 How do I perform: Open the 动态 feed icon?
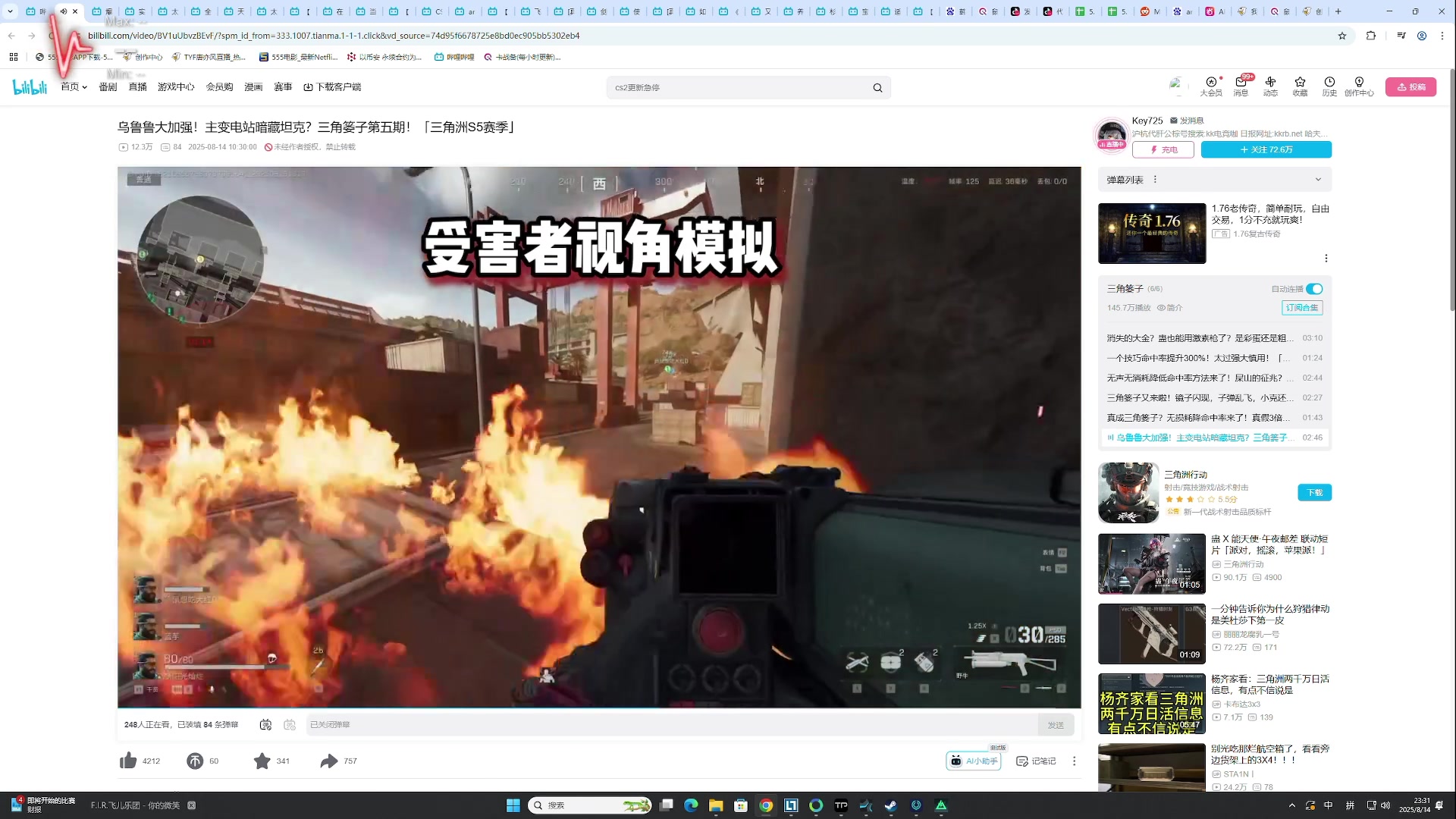coord(1270,86)
